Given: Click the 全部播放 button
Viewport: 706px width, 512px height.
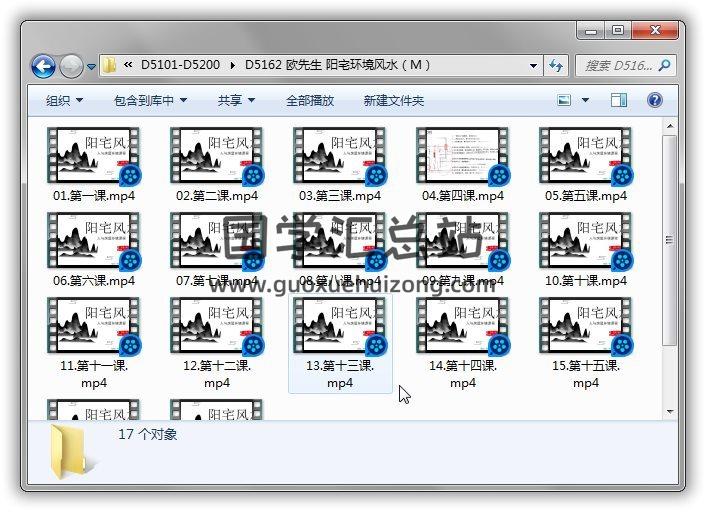Looking at the screenshot, I should (310, 100).
